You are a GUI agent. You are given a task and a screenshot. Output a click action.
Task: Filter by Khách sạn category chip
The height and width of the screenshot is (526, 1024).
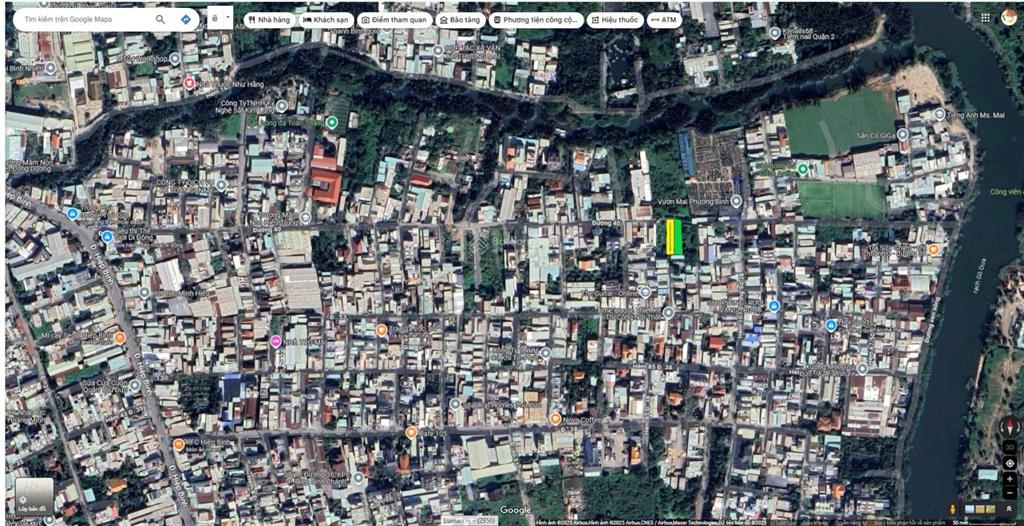point(325,19)
